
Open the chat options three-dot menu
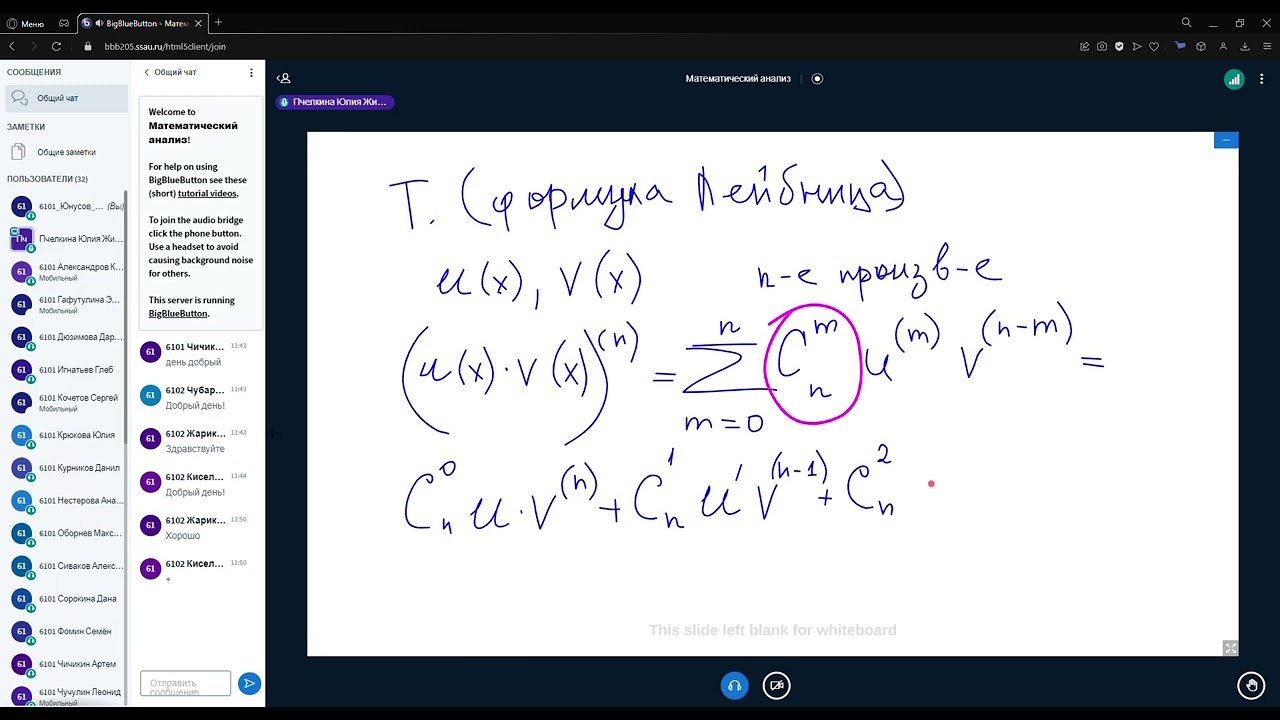[251, 72]
